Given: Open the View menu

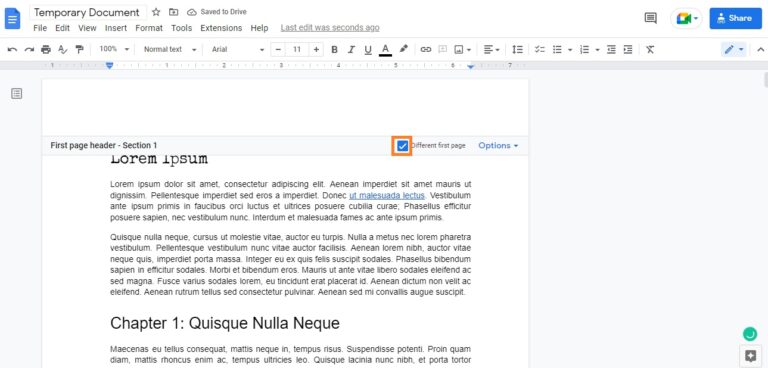Looking at the screenshot, I should pyautogui.click(x=87, y=28).
